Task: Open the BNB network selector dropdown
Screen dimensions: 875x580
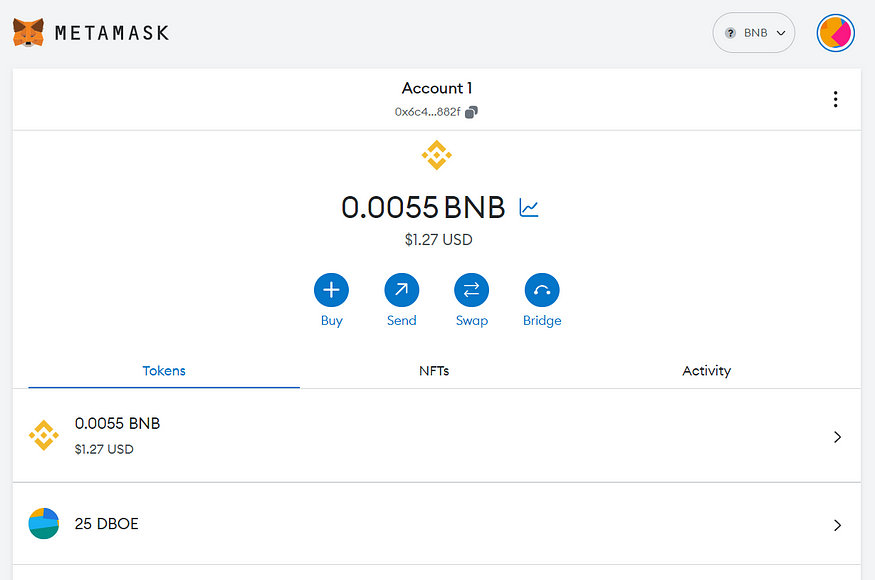Action: (x=753, y=33)
